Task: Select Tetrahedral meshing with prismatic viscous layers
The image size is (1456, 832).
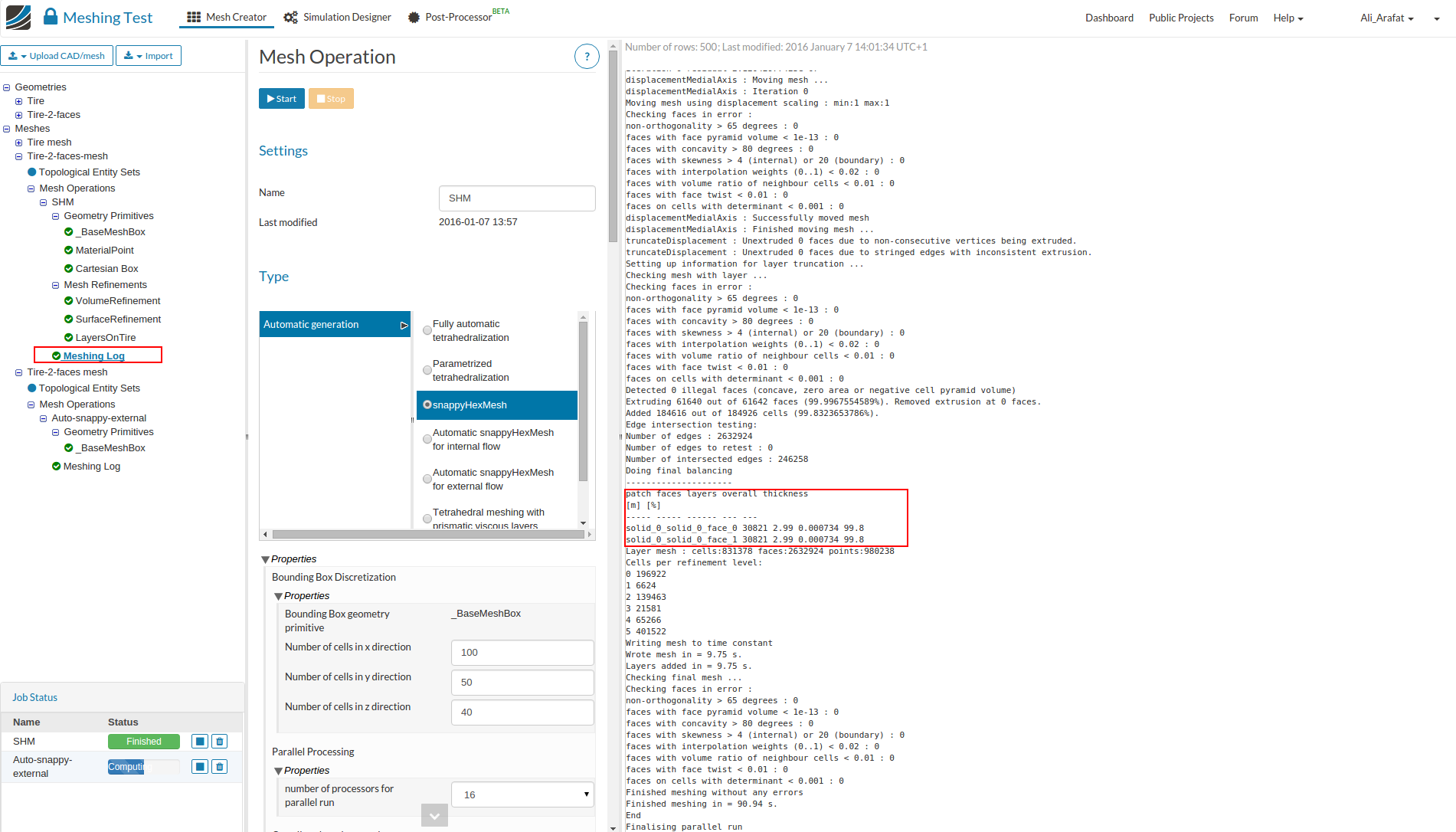Action: point(427,519)
